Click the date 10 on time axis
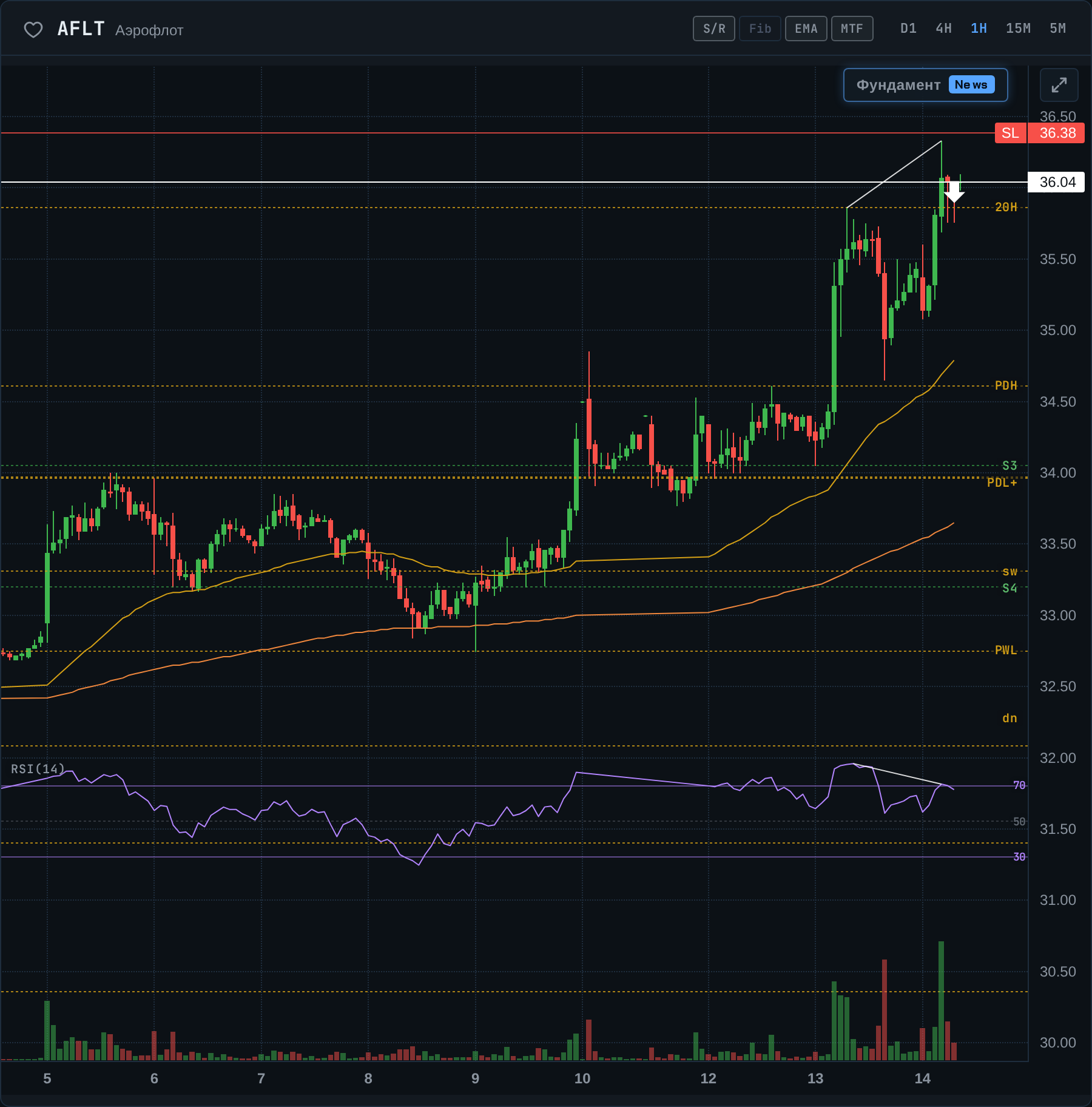The image size is (1092, 1107). [582, 1078]
